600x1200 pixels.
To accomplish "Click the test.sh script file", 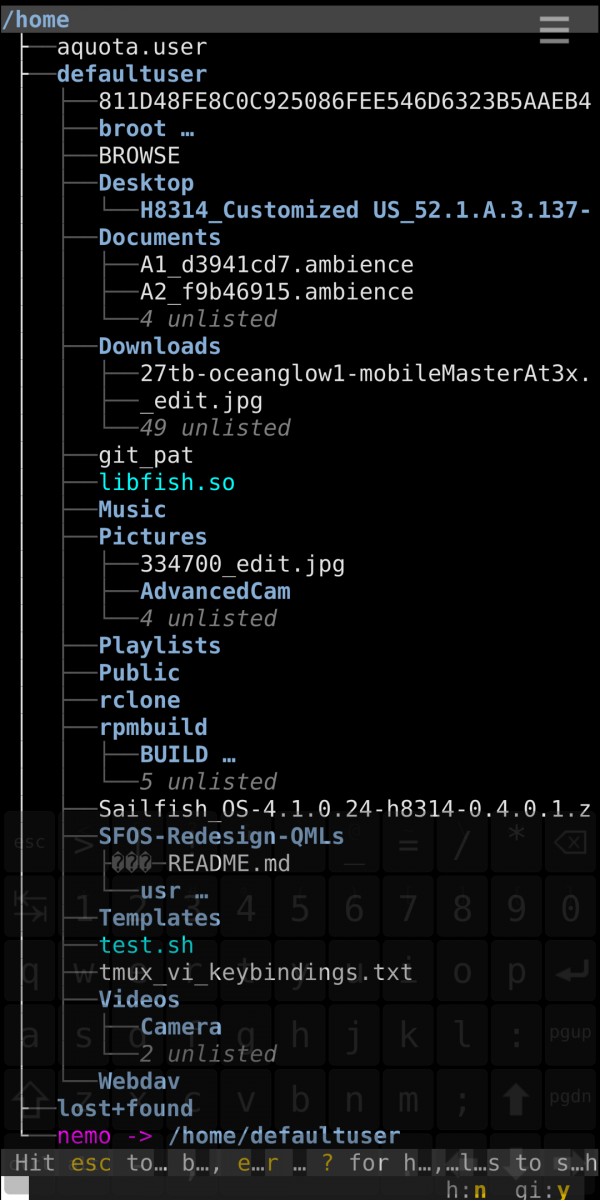I will coord(146,945).
